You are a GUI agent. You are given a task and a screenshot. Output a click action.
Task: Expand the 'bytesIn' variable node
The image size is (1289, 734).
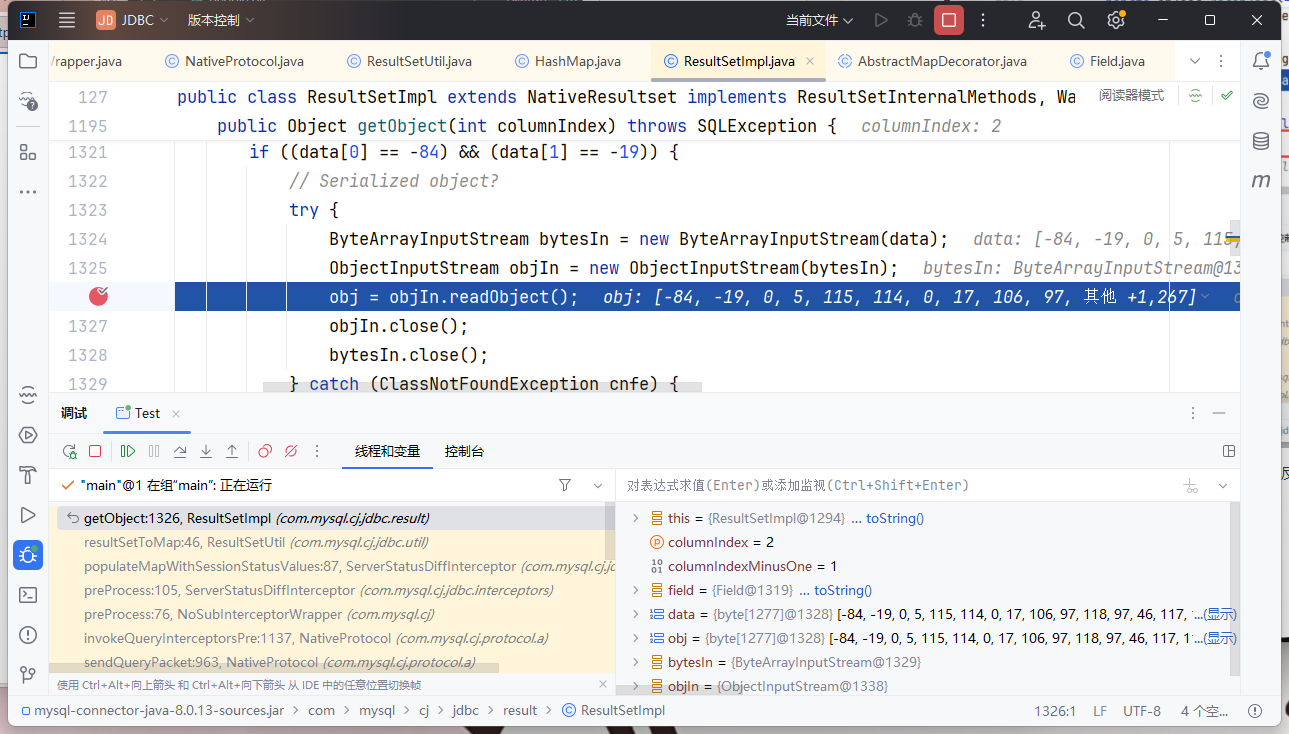635,662
